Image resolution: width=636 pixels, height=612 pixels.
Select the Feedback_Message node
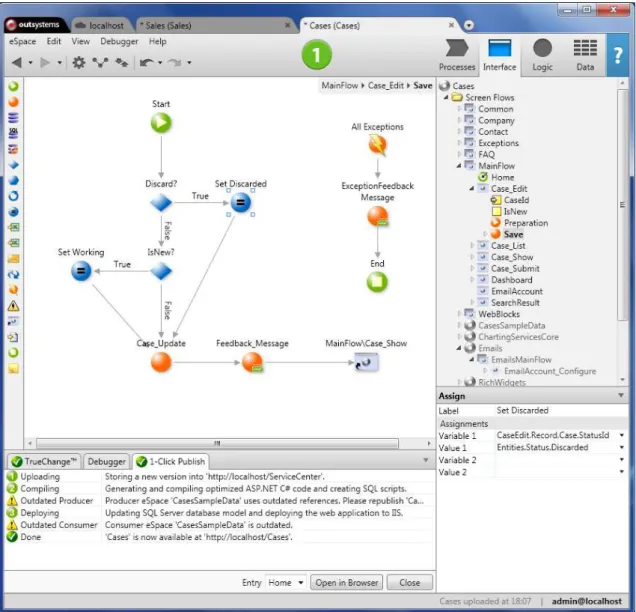[x=252, y=362]
